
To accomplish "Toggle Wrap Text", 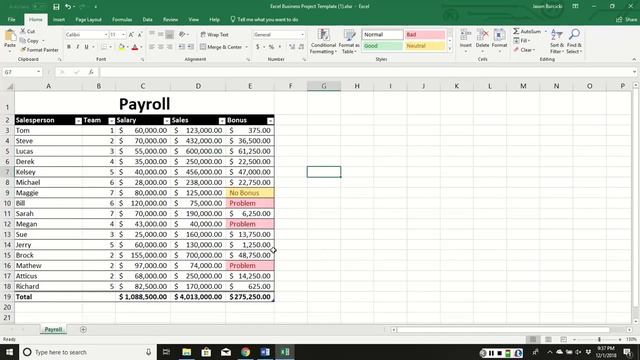I will [x=215, y=35].
